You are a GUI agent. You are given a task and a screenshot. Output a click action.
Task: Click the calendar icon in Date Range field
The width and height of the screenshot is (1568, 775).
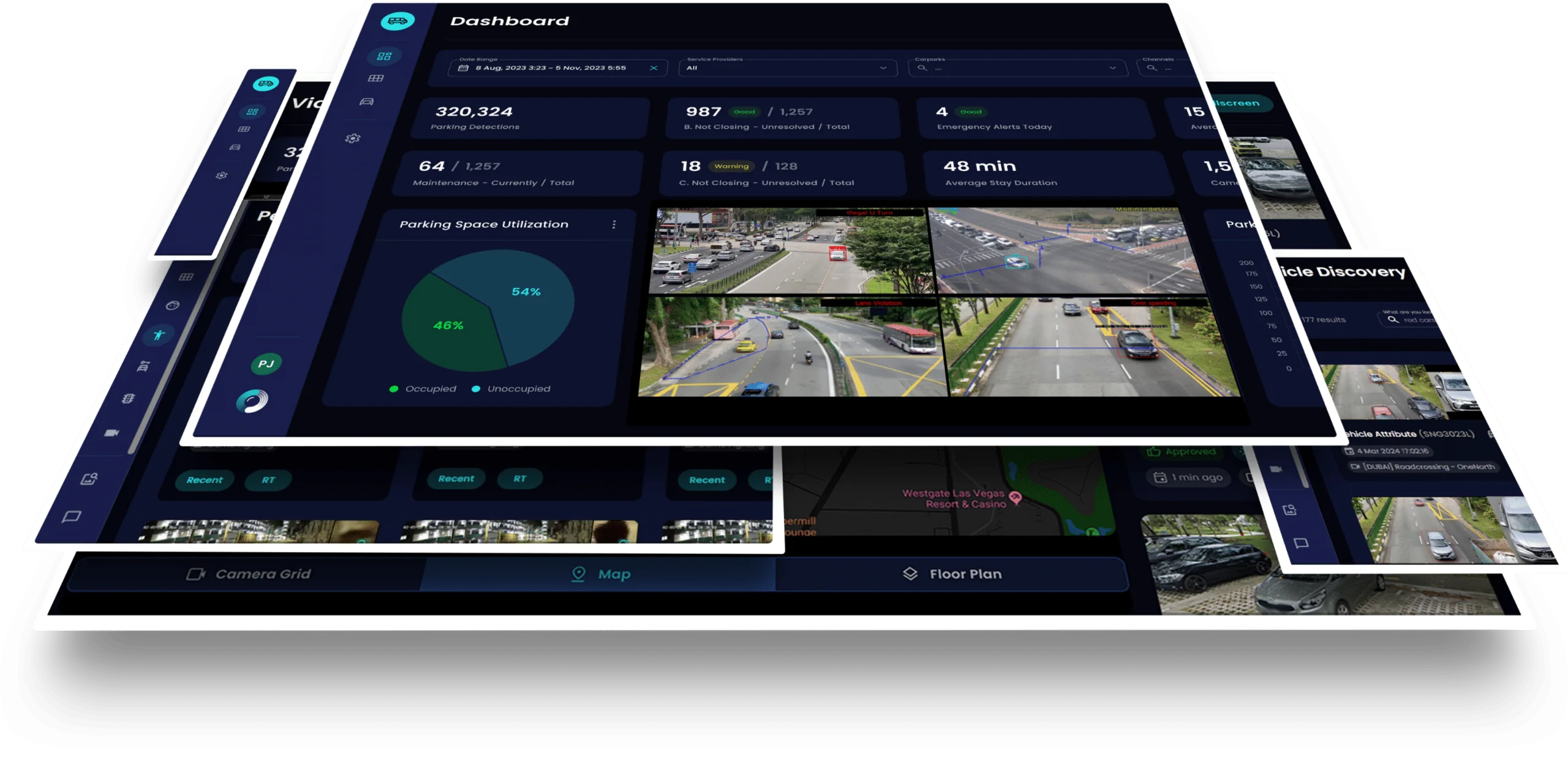(464, 68)
